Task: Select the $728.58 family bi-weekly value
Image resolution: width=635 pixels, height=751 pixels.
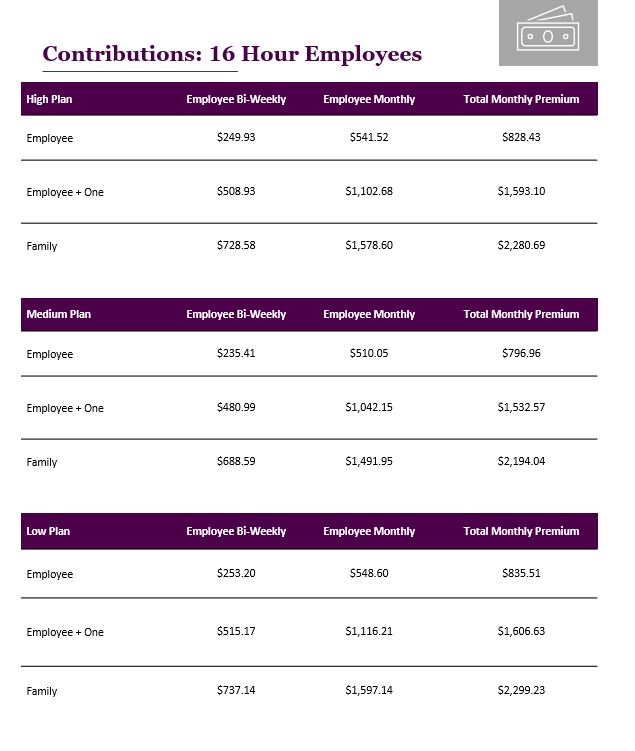Action: tap(236, 245)
